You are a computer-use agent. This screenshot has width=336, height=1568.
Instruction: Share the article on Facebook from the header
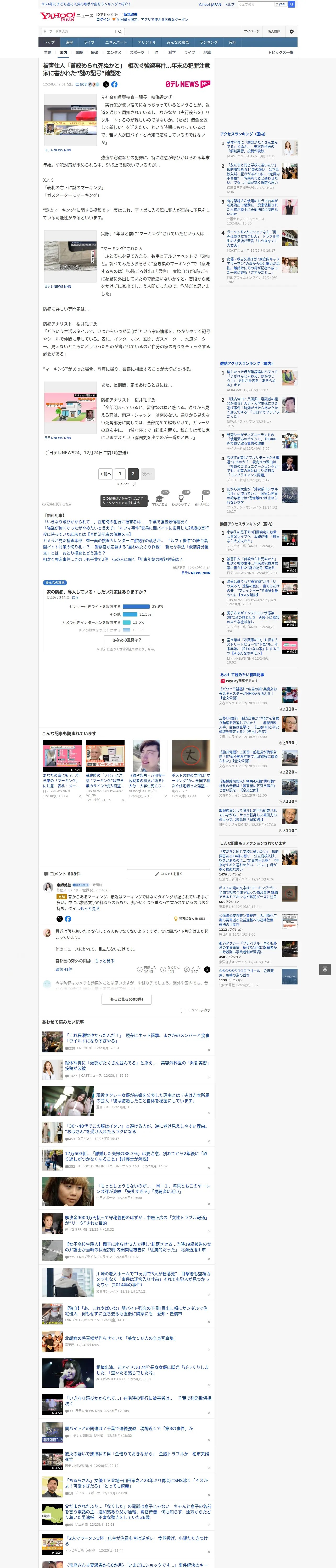(x=114, y=85)
